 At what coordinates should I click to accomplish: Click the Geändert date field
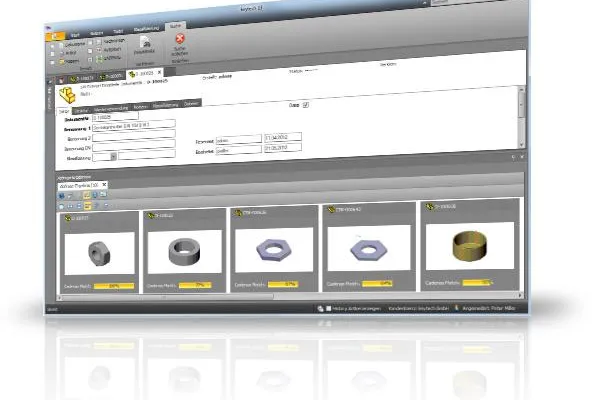pyautogui.click(x=283, y=148)
